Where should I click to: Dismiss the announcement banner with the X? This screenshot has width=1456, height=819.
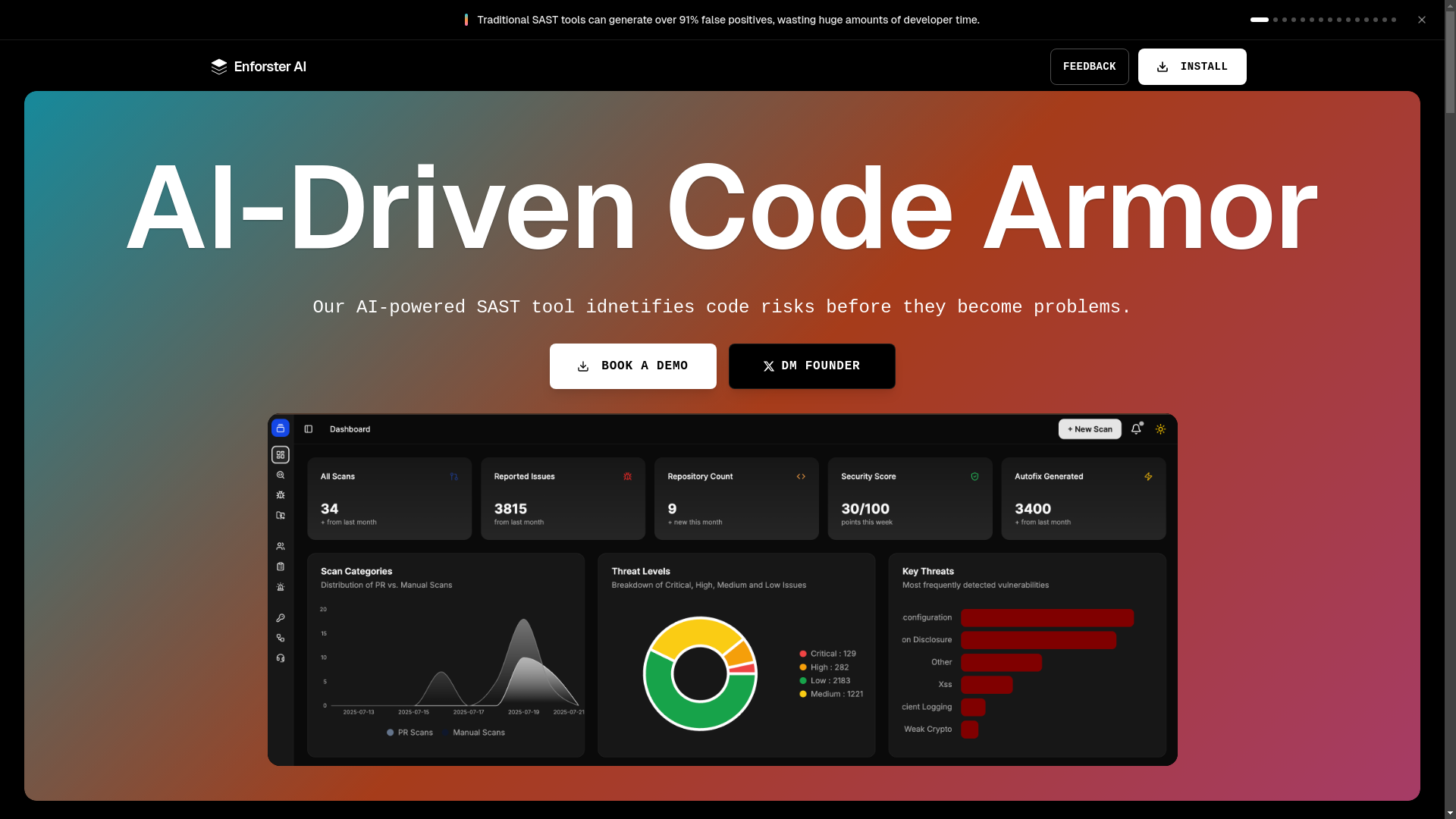[x=1422, y=20]
